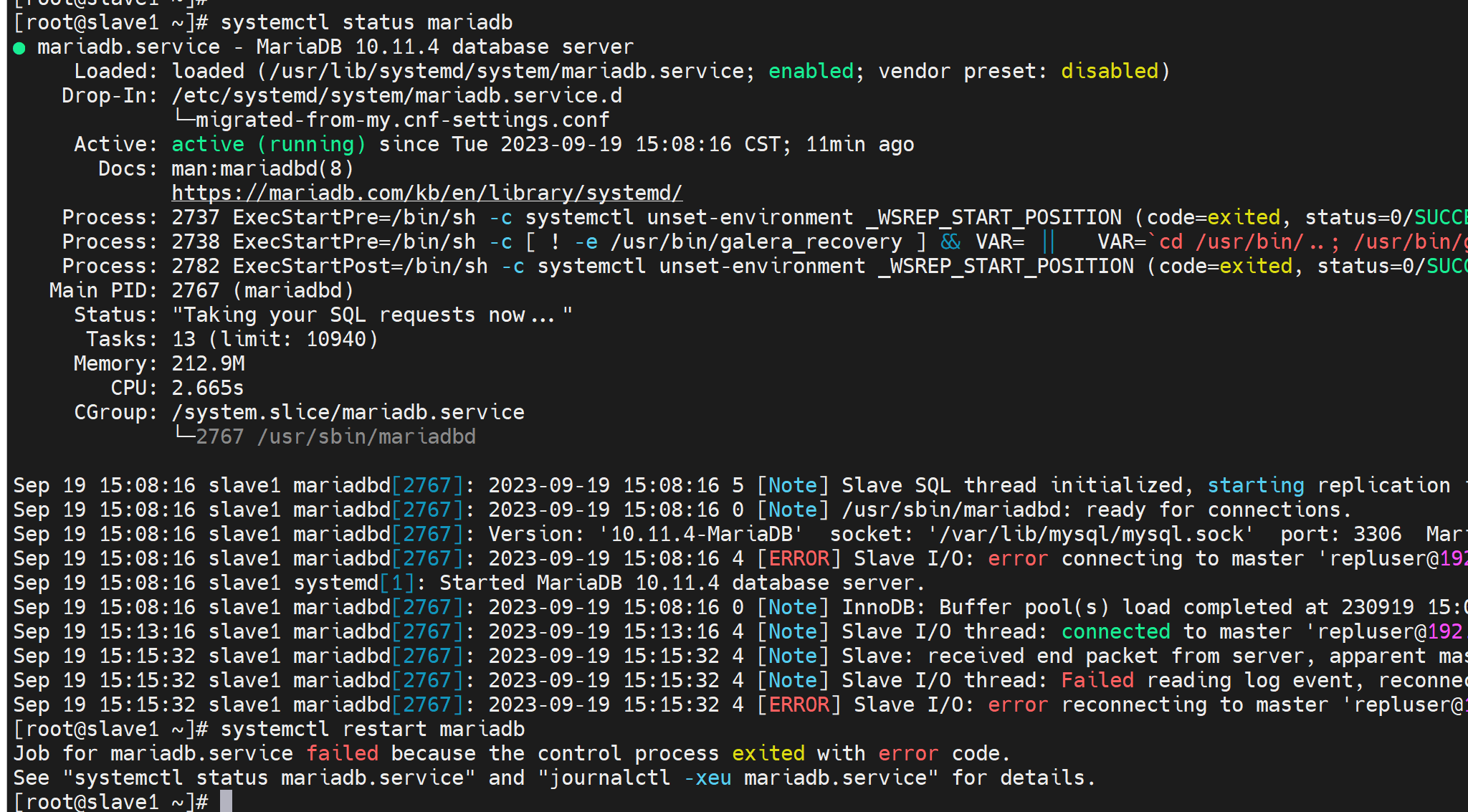Click the green 'enabled' status text

coord(811,71)
